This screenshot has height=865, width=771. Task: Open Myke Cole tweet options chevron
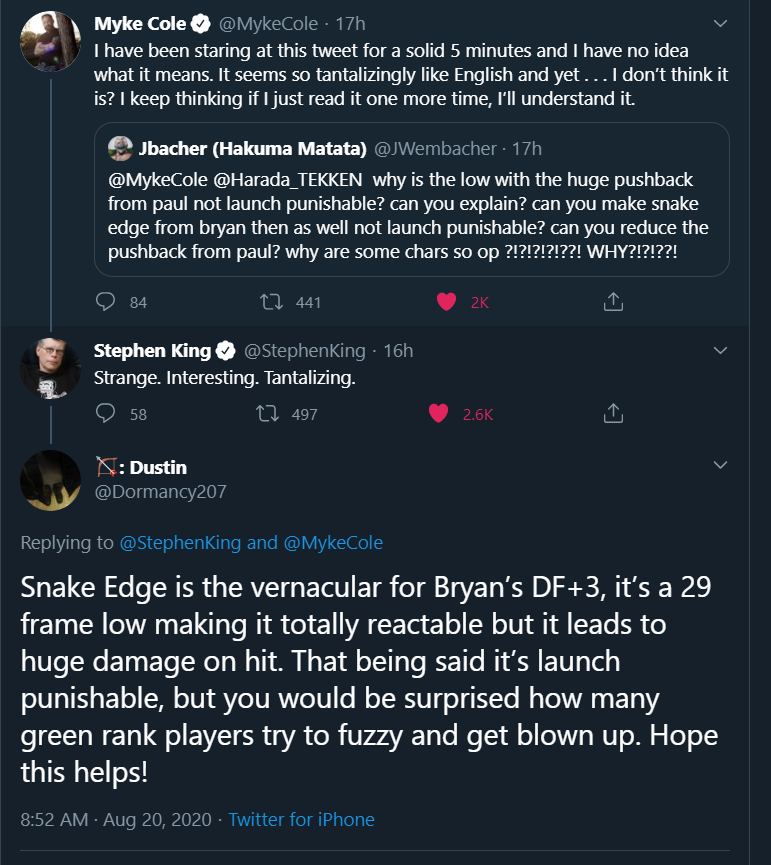720,22
